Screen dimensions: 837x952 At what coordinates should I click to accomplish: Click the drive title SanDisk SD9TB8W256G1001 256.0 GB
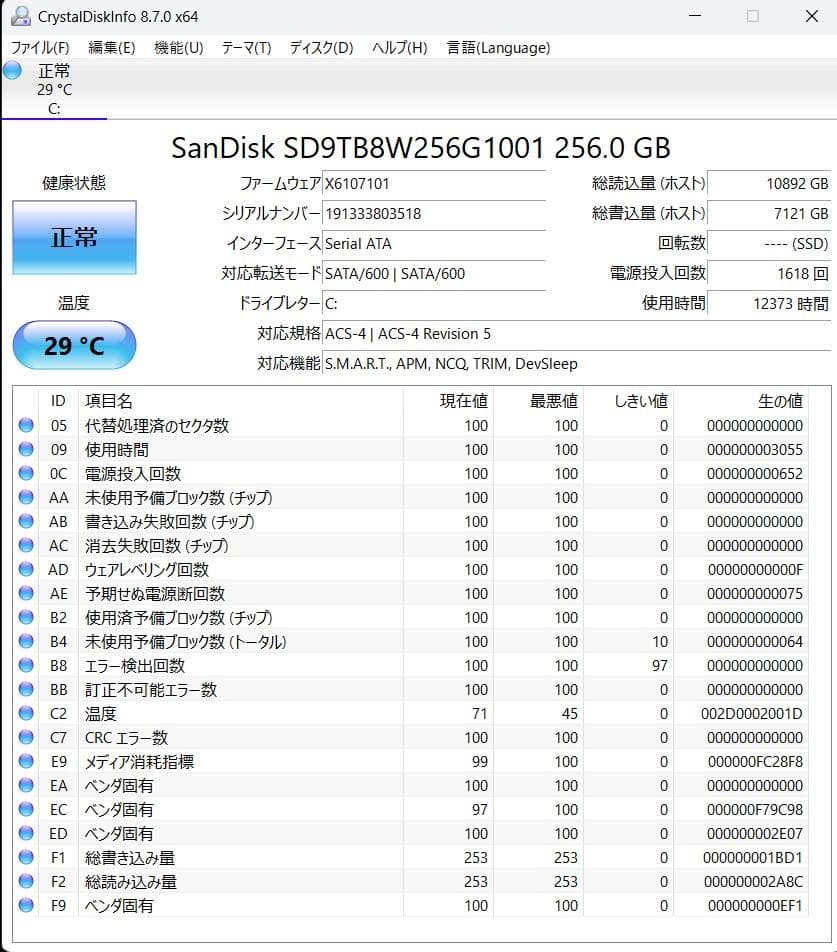click(x=421, y=148)
